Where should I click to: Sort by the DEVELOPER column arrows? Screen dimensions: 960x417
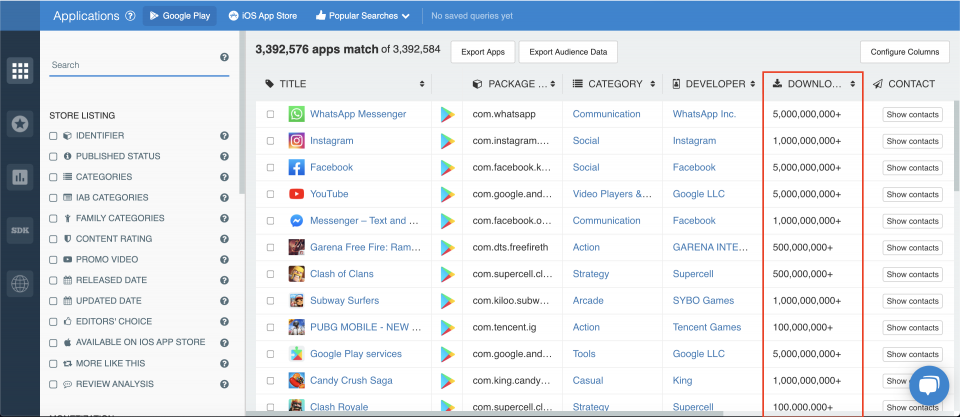753,84
